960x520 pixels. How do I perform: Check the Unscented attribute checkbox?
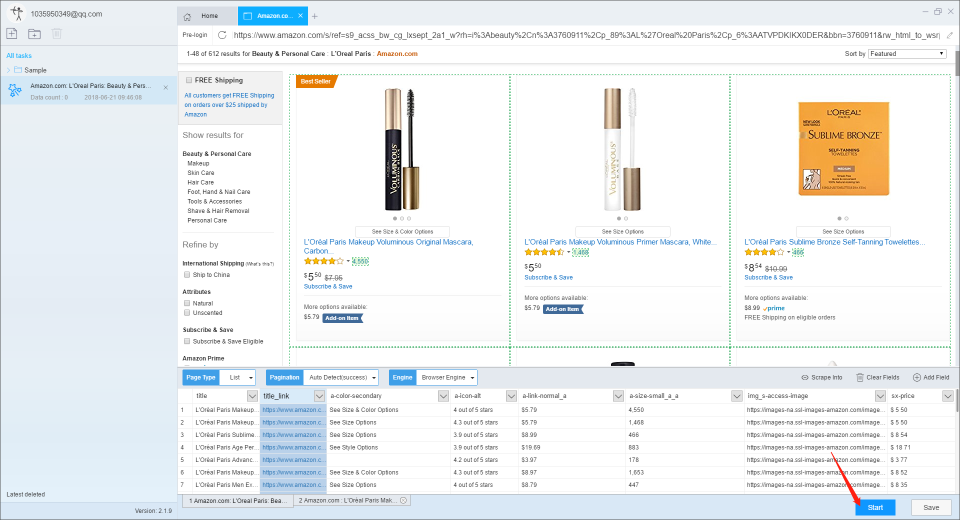[x=187, y=312]
